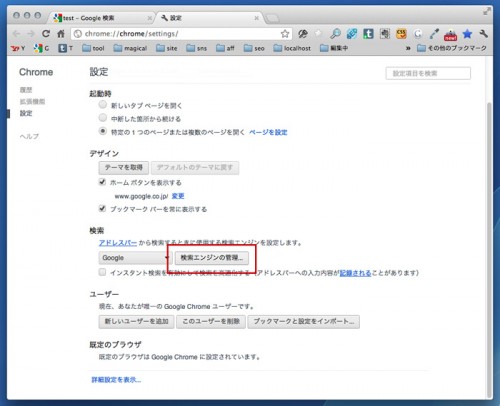
Task: Click the site info icon in address bar
Action: [78, 34]
